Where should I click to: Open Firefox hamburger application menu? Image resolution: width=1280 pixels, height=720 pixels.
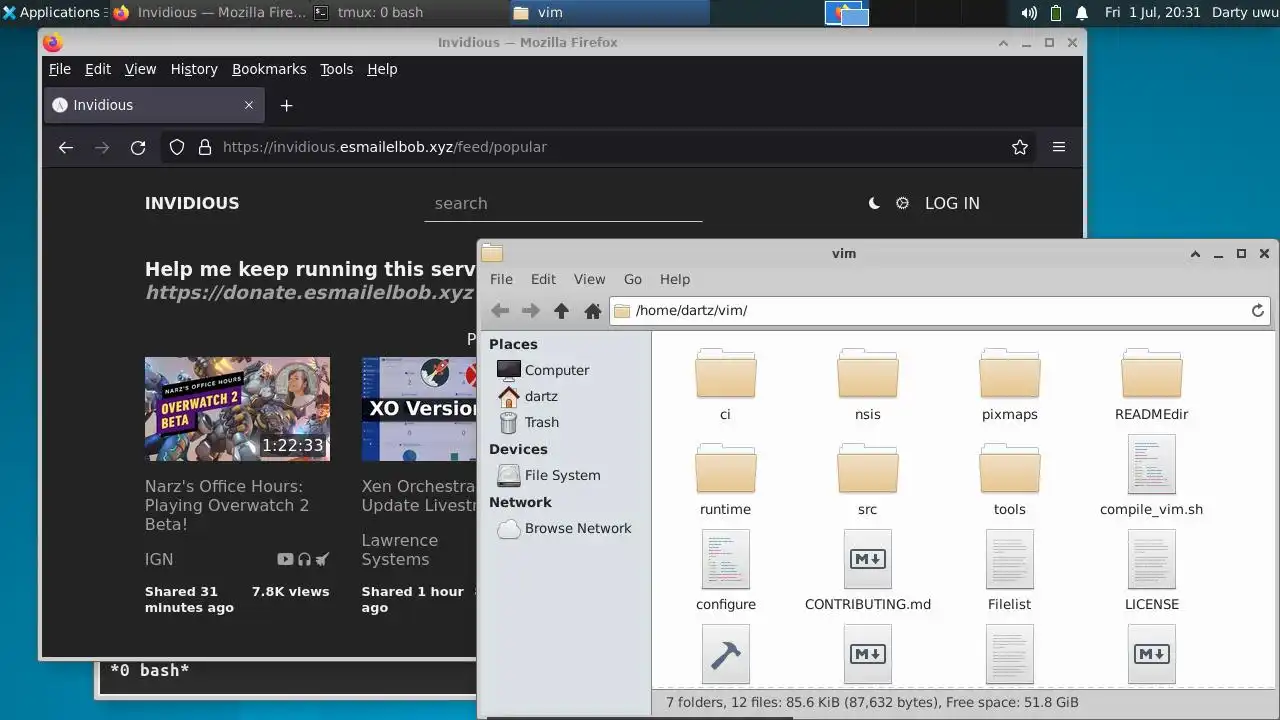[1059, 147]
